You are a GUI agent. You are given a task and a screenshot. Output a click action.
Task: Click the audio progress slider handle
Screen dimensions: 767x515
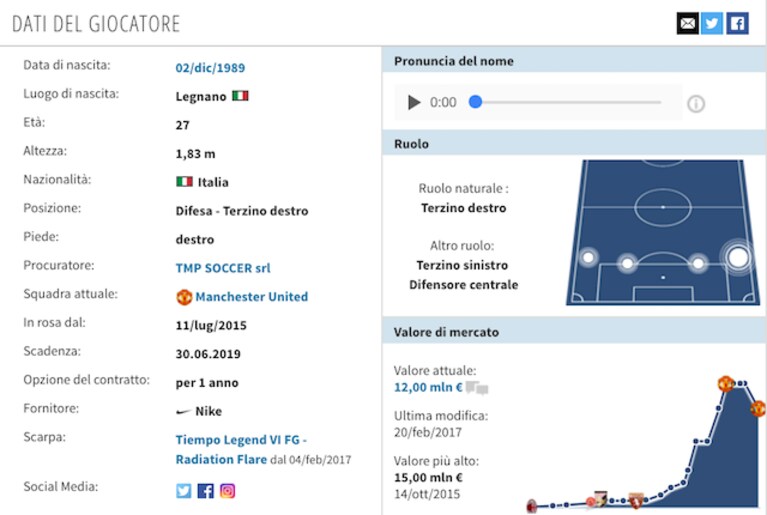[475, 102]
